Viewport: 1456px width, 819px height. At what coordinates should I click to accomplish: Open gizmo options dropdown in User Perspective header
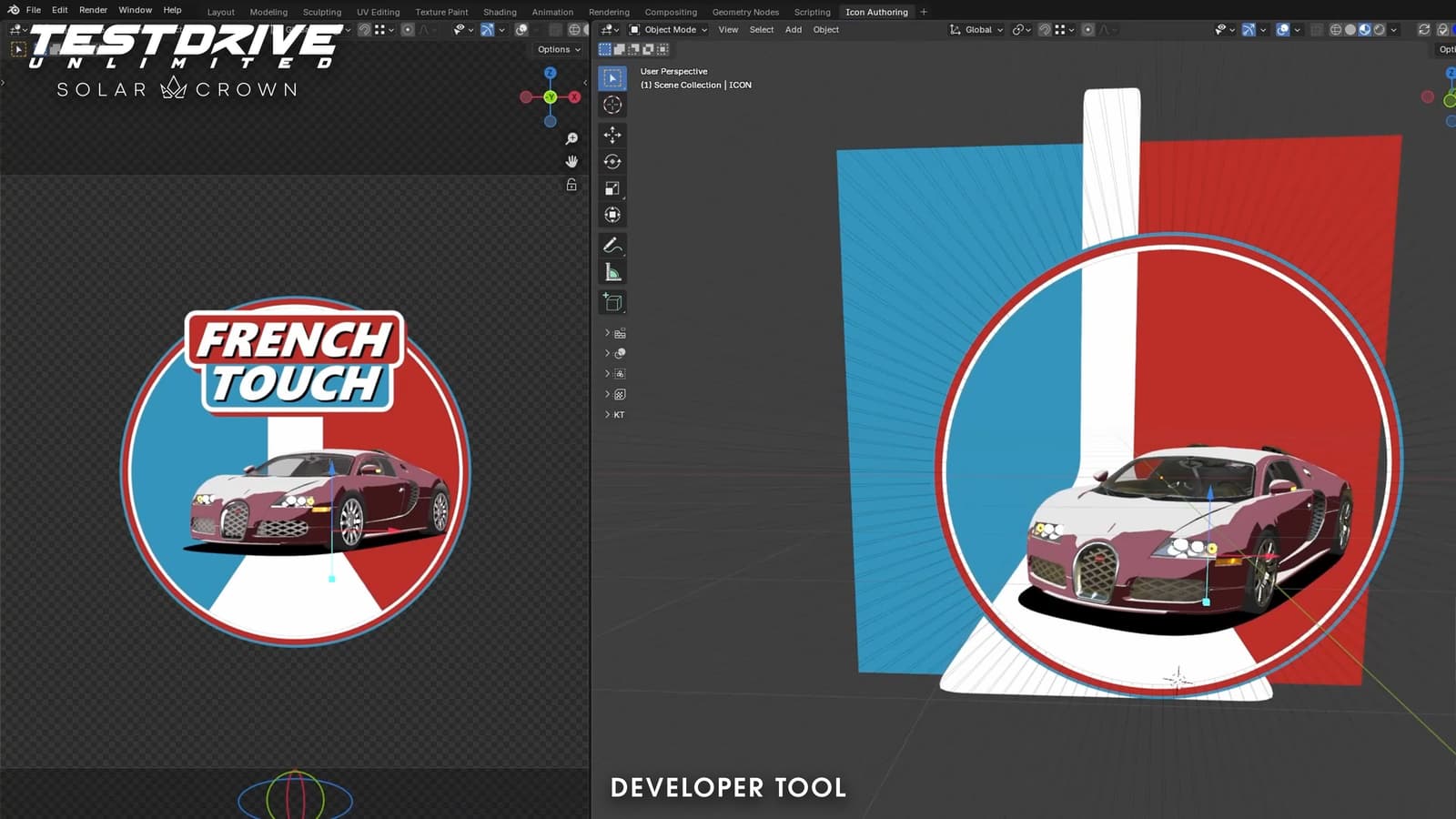pyautogui.click(x=1263, y=29)
